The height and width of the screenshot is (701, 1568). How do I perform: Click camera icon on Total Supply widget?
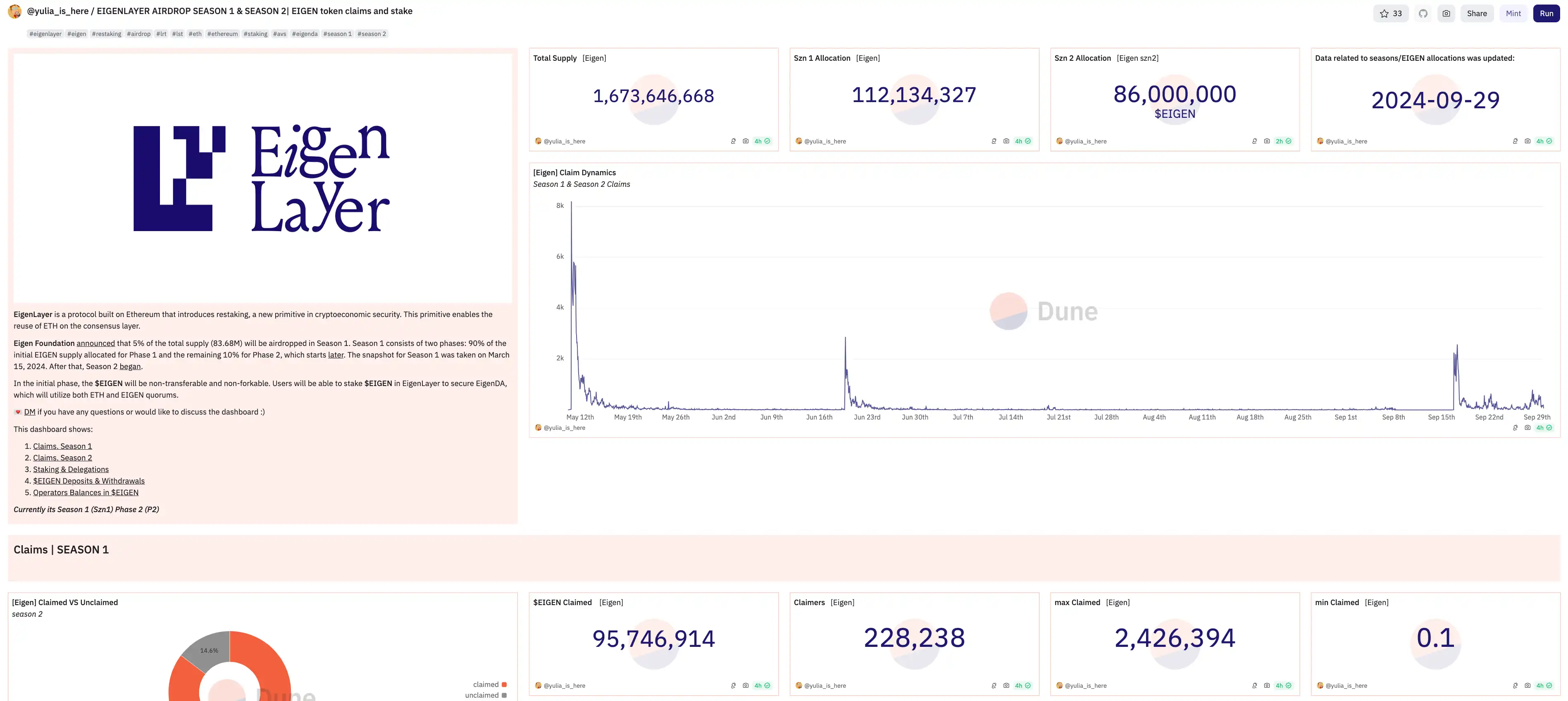click(x=746, y=141)
